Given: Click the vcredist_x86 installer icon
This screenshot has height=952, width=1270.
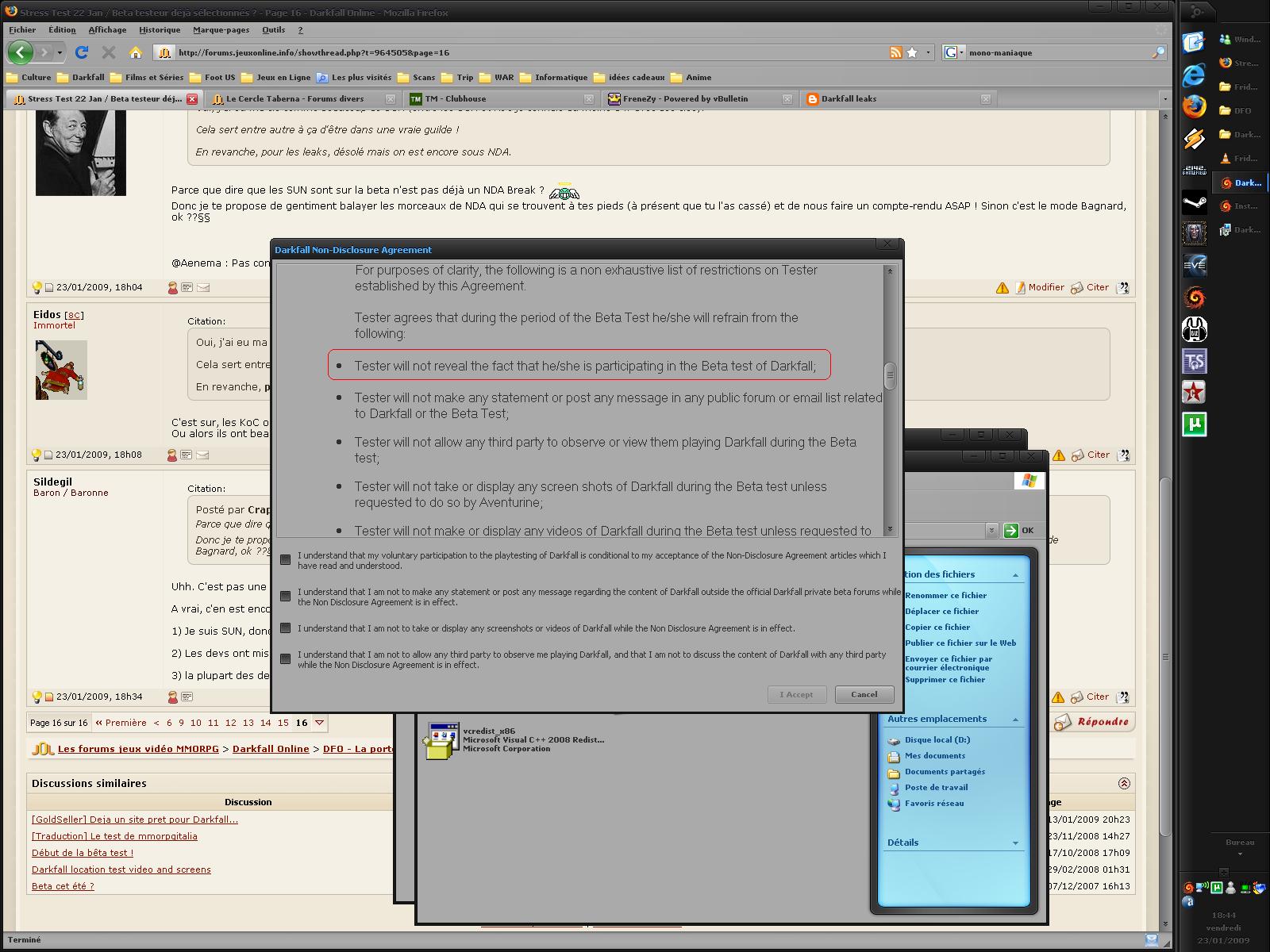Looking at the screenshot, I should click(x=441, y=740).
